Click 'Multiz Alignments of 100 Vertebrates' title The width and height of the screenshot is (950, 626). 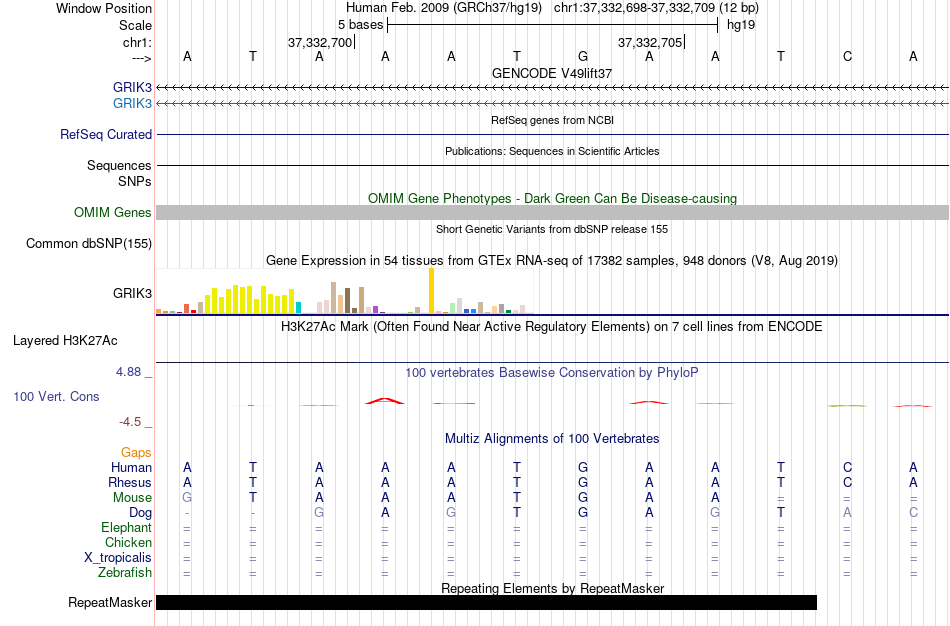[552, 438]
